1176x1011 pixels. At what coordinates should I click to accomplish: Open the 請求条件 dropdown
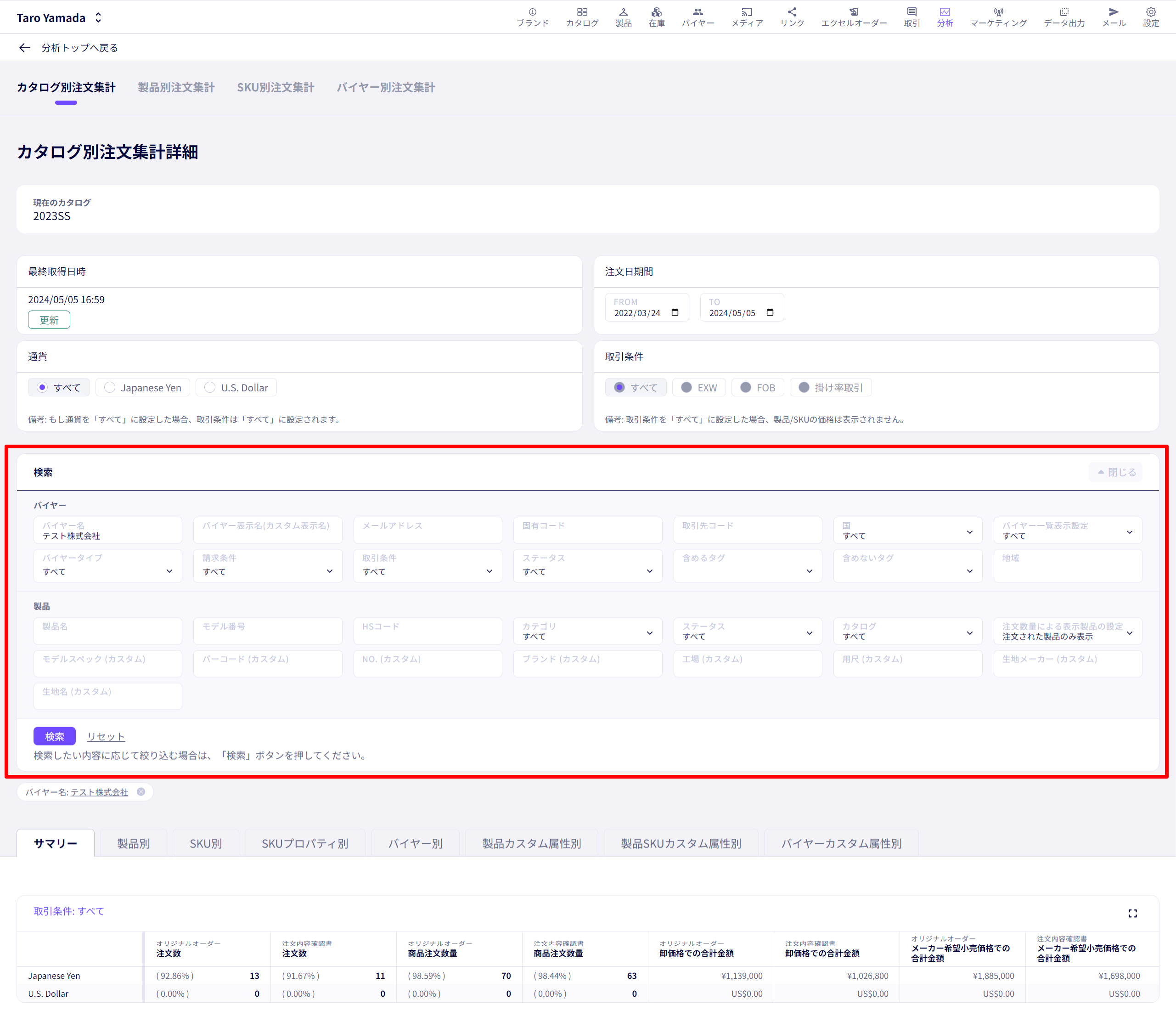point(267,565)
